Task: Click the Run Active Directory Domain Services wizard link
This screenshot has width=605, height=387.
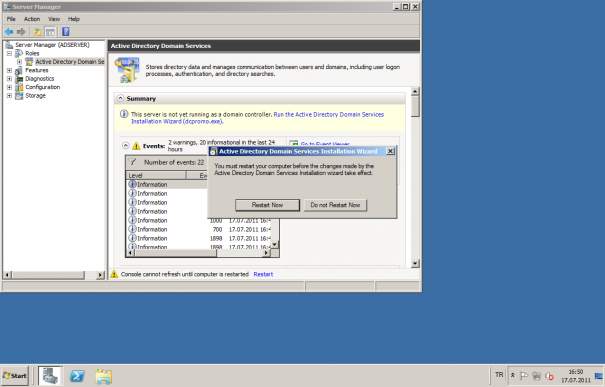Action: 257,118
